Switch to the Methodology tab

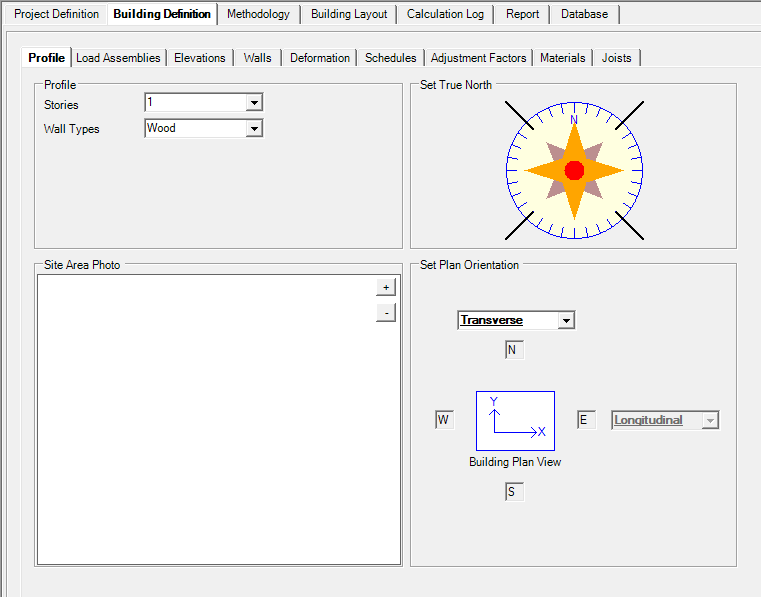click(x=258, y=14)
